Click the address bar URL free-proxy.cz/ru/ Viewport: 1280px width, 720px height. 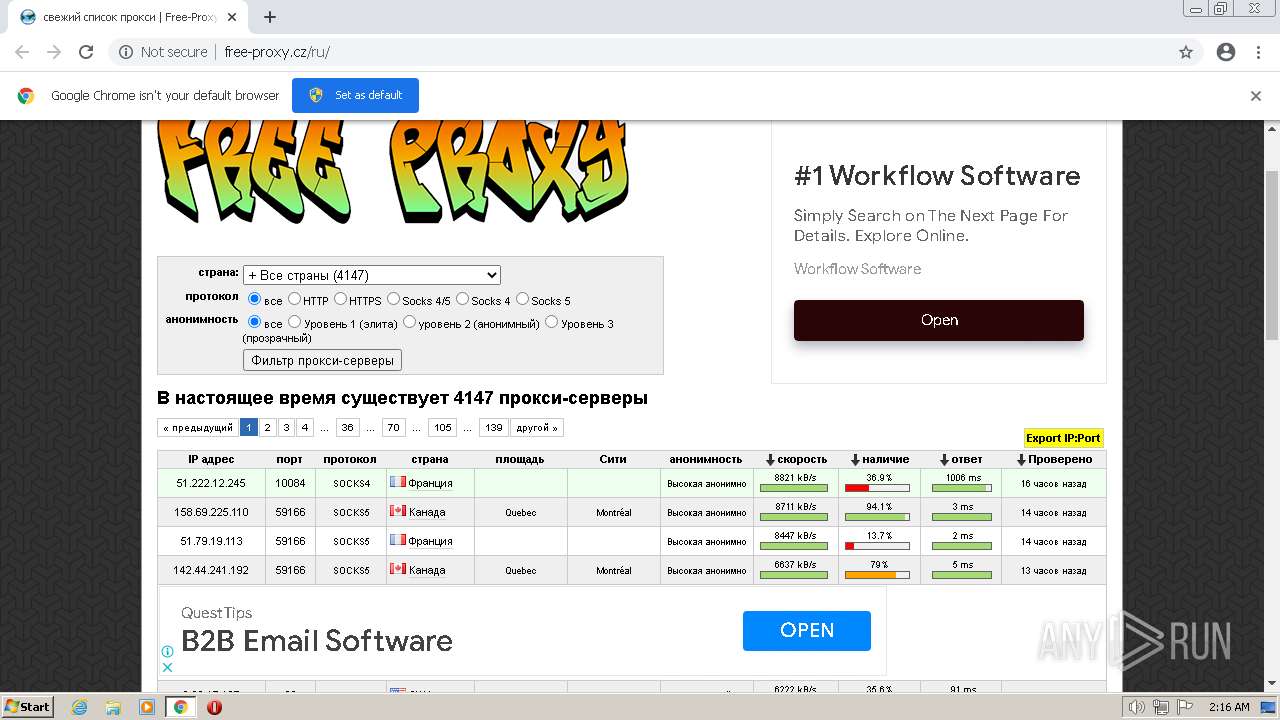(x=277, y=52)
